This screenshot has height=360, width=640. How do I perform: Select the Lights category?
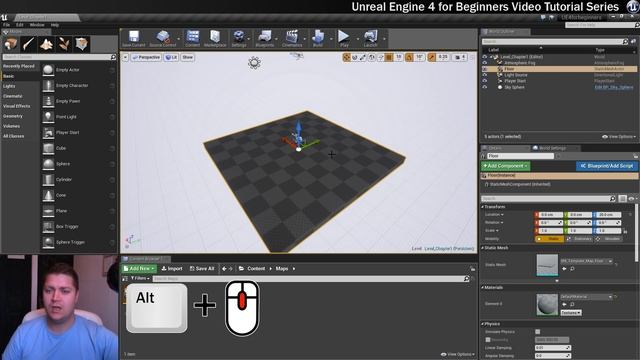pyautogui.click(x=9, y=86)
